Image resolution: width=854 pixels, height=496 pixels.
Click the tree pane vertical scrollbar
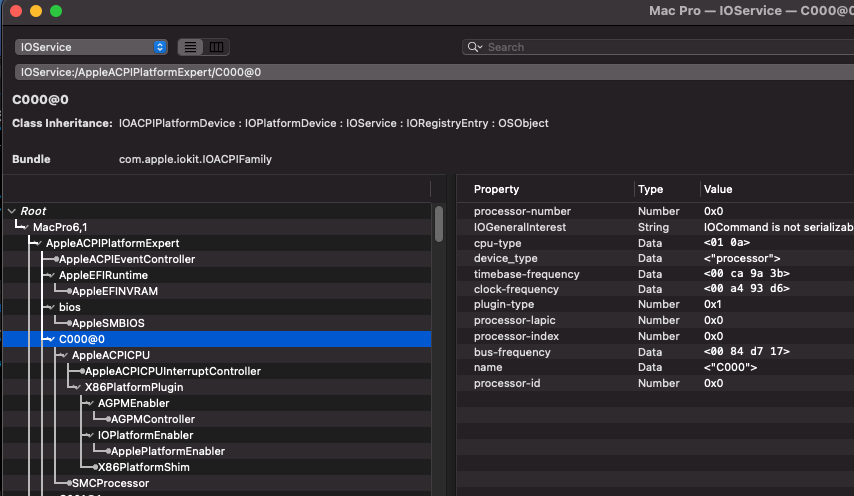[x=438, y=224]
